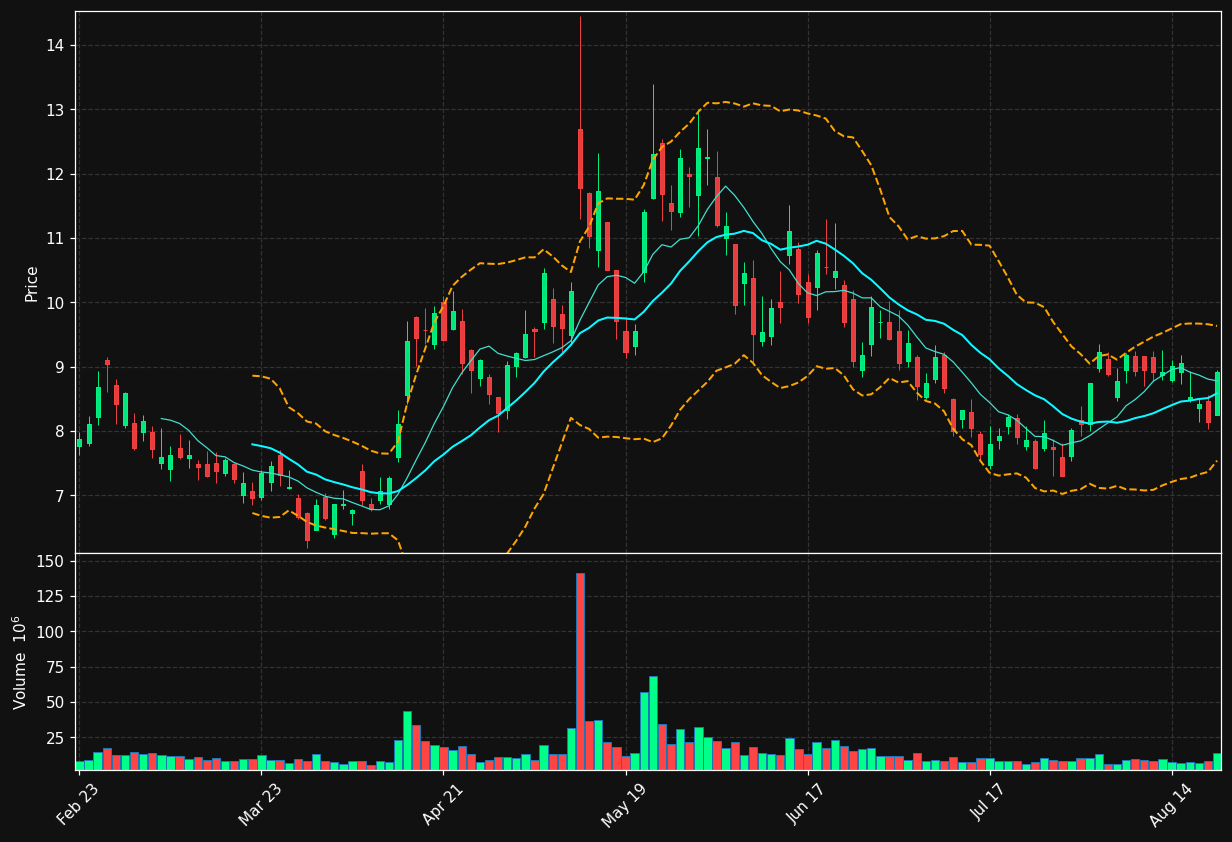Click the volume tick label "25"
Screen dimensions: 1232x842
(54, 738)
